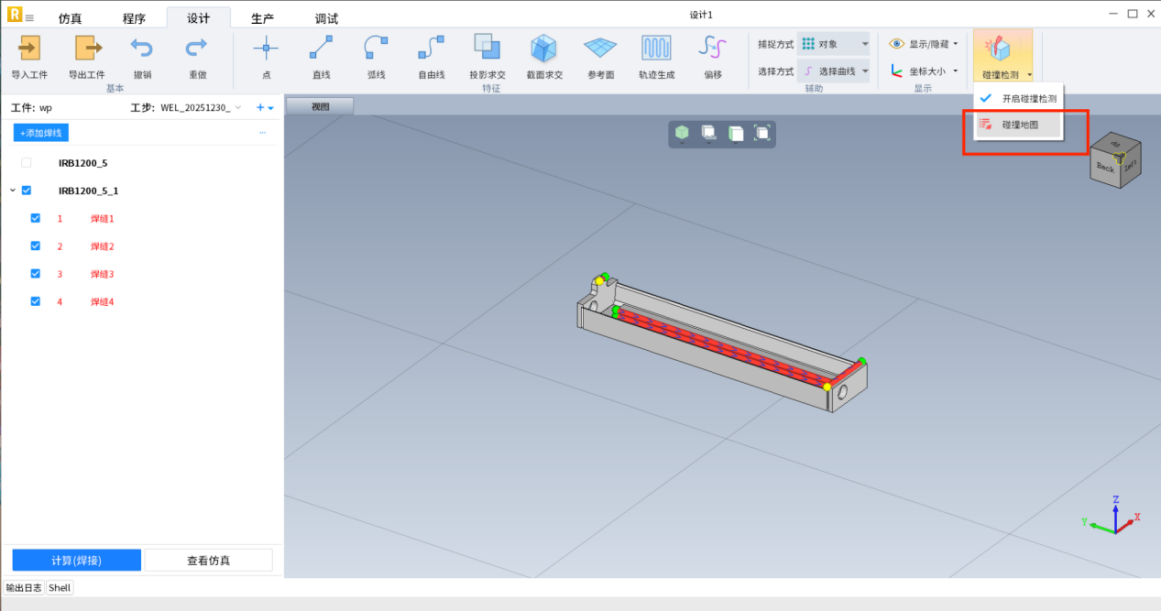Uncheck the 焊缝3 weld seam checkbox
The image size is (1161, 611).
click(36, 274)
